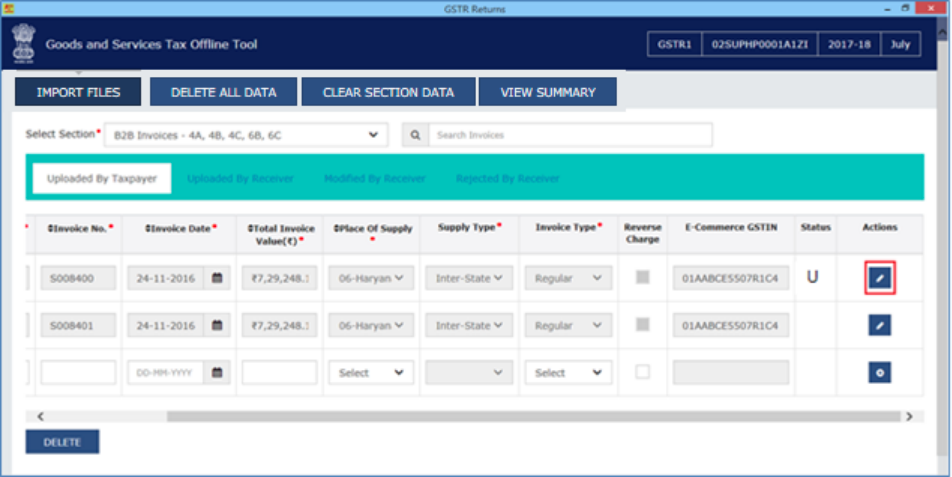
Task: Click the empty E-Commerce GSTIN field in blank row
Action: [731, 373]
